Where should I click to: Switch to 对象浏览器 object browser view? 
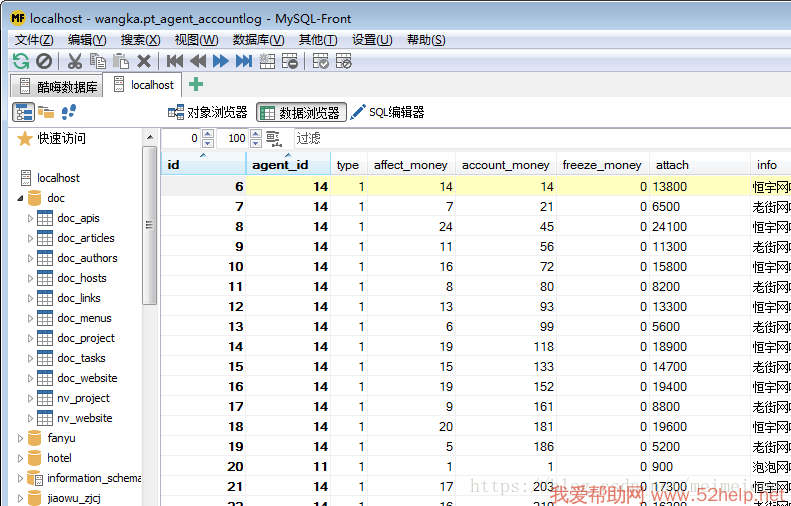208,113
